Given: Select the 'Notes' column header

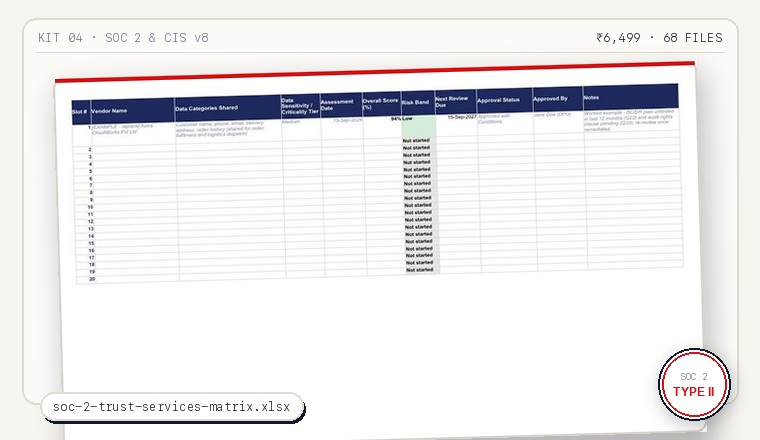Looking at the screenshot, I should click(x=630, y=96).
